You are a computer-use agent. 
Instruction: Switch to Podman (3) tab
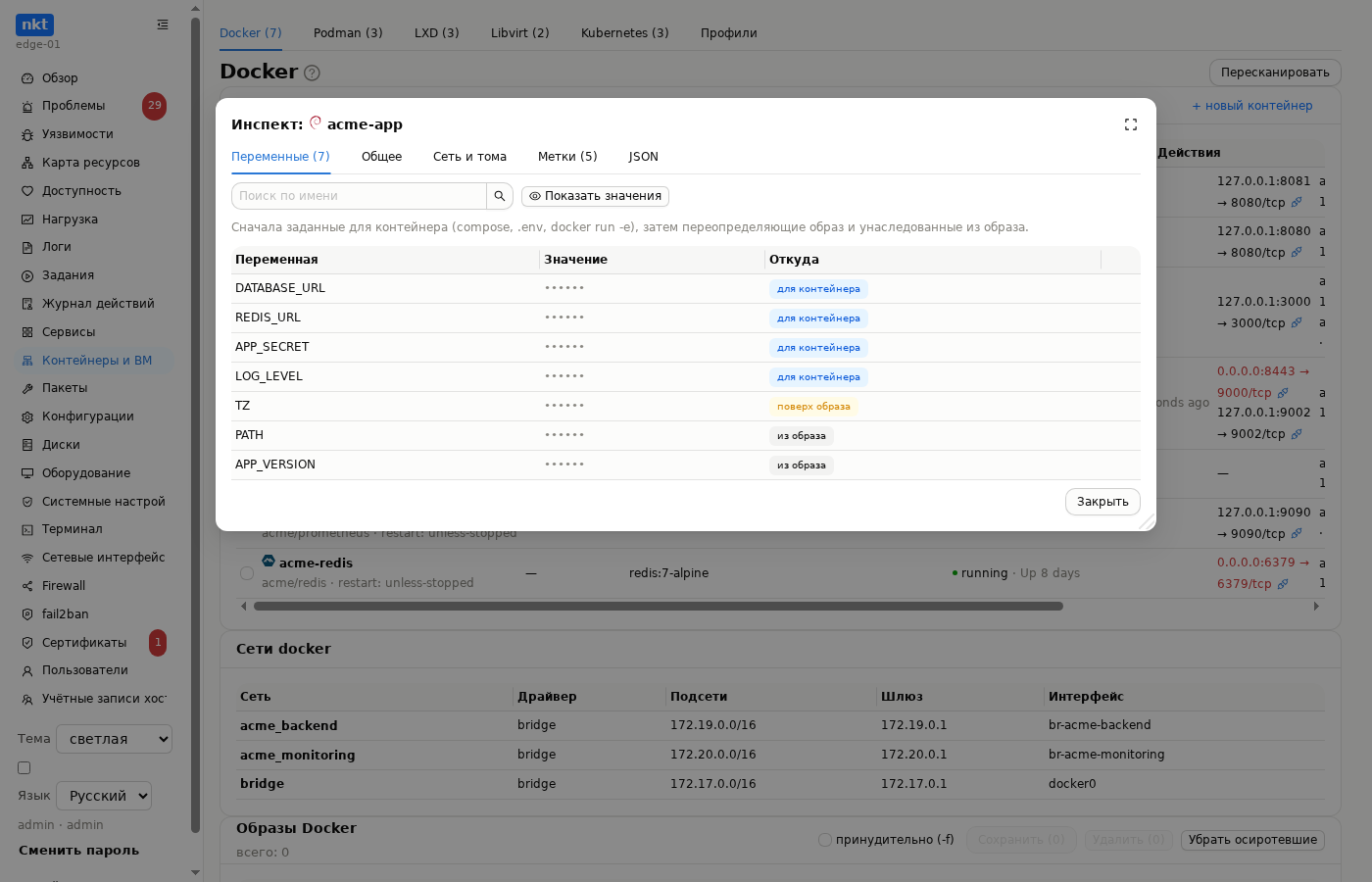(348, 33)
